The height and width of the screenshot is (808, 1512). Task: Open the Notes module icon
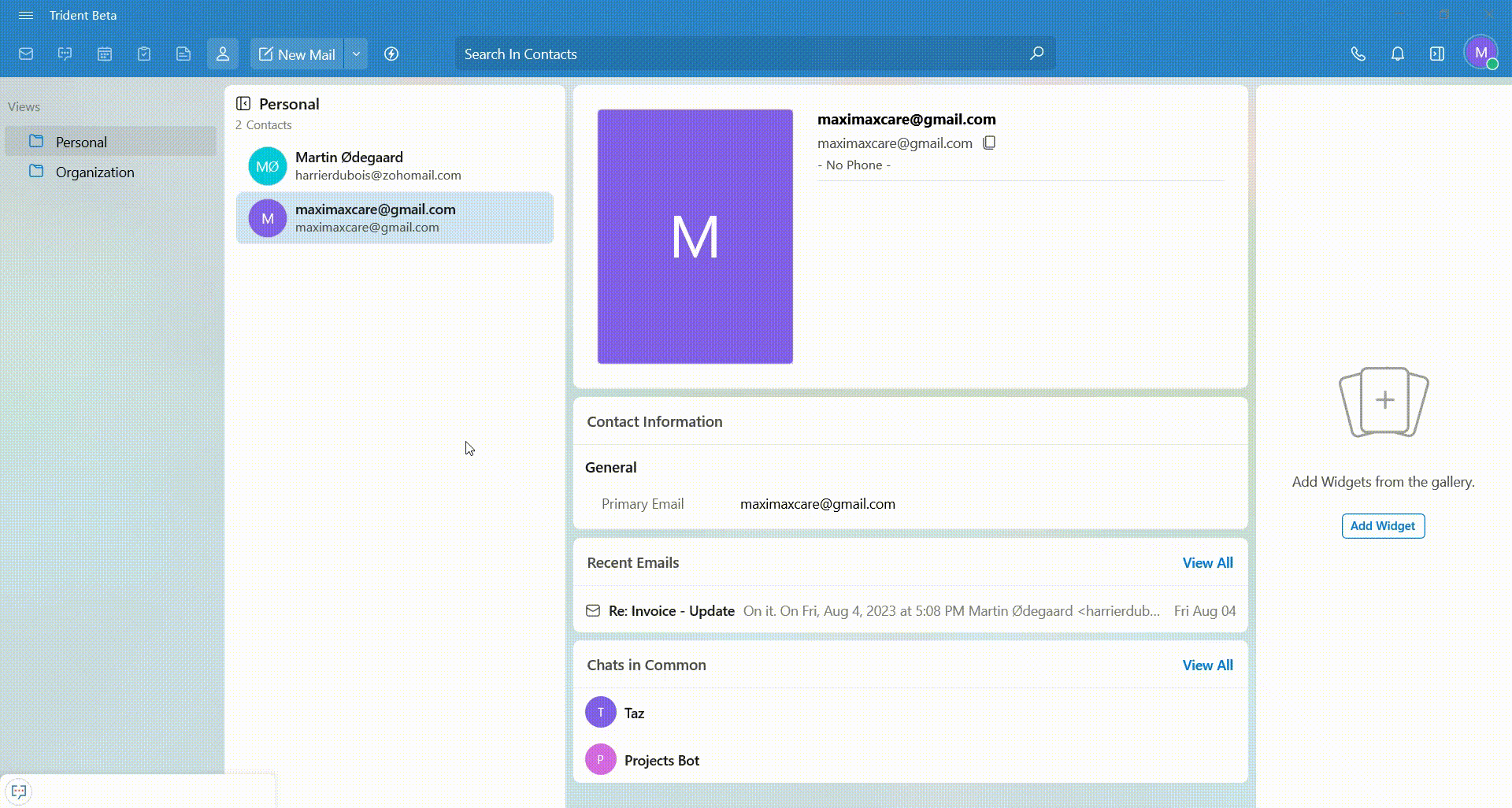point(183,54)
